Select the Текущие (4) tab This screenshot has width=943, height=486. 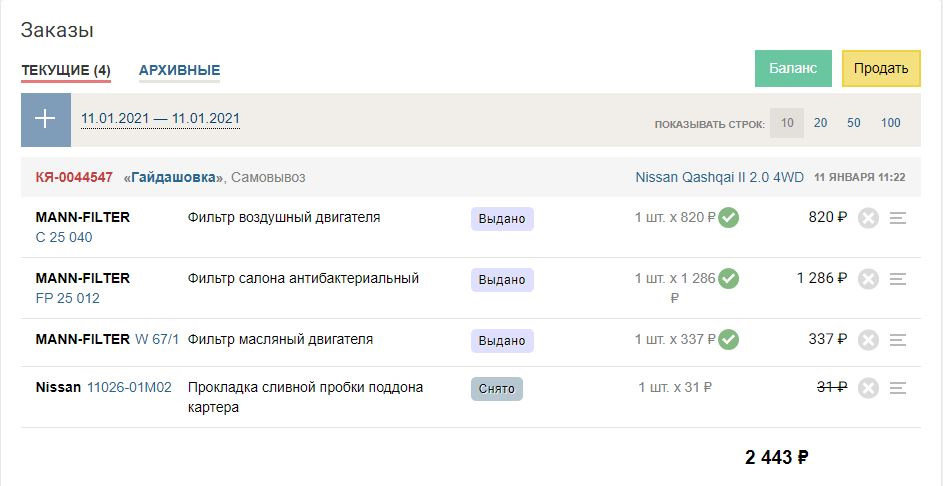[x=66, y=70]
